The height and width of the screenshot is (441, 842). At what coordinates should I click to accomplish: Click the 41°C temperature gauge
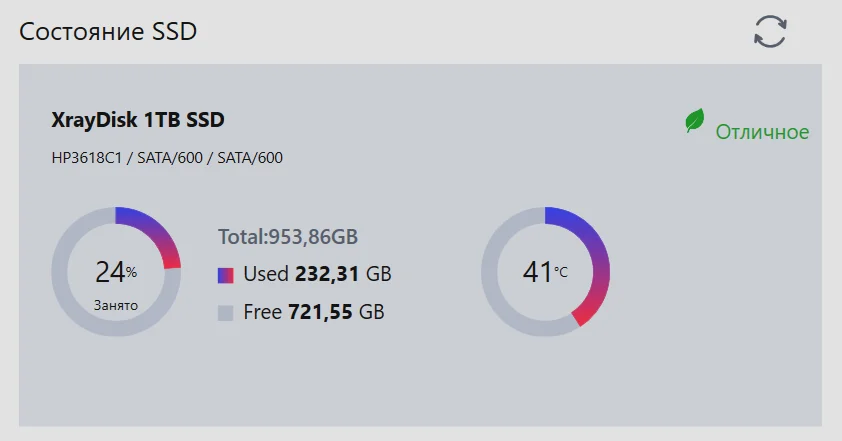(x=545, y=272)
